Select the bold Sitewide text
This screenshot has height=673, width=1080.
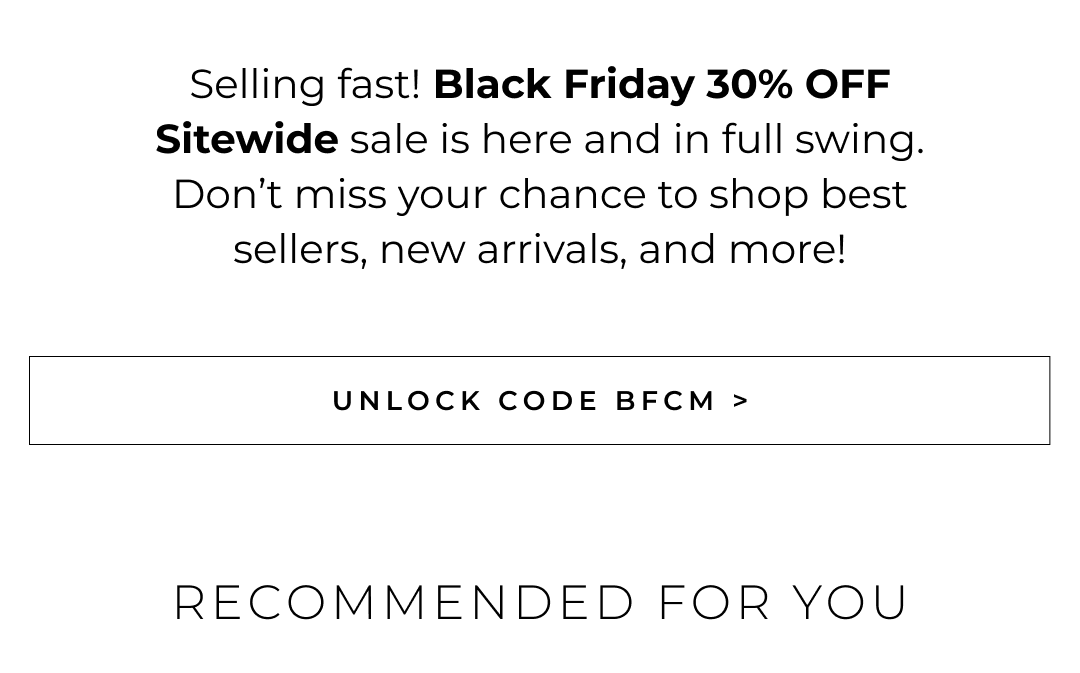(x=246, y=139)
